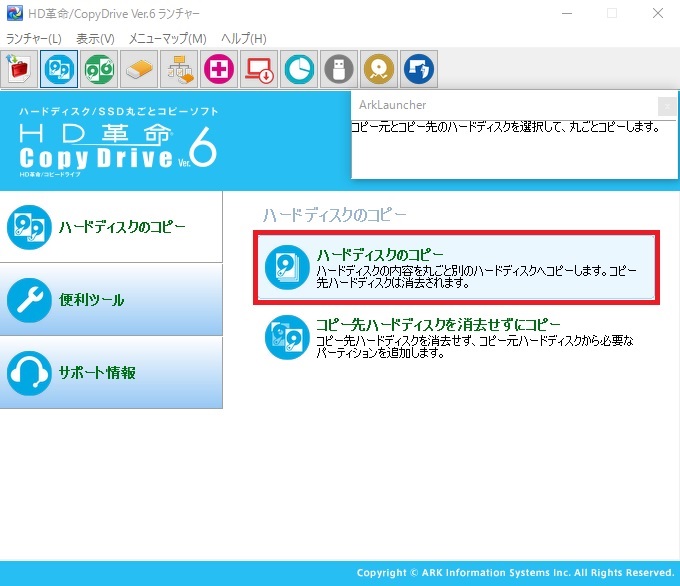This screenshot has width=680, height=586.
Task: Open the red briefcase toolbar icon
Action: (x=19, y=69)
